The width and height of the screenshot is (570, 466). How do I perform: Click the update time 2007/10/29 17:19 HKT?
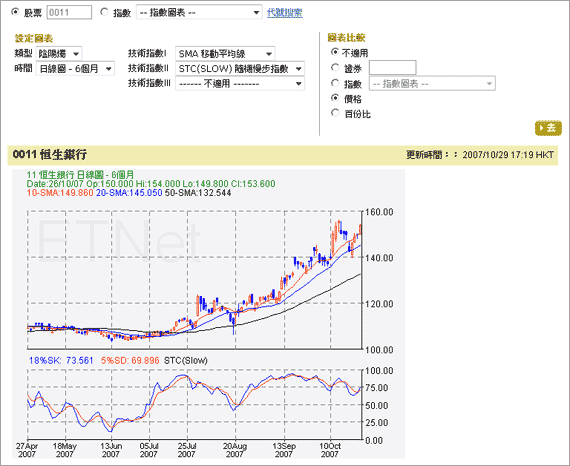(x=508, y=155)
